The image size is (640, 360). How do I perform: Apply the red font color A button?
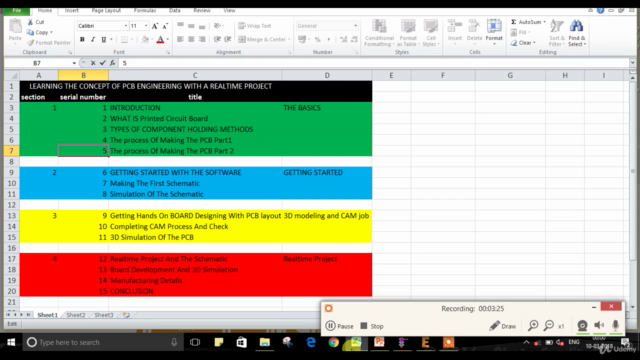(160, 40)
